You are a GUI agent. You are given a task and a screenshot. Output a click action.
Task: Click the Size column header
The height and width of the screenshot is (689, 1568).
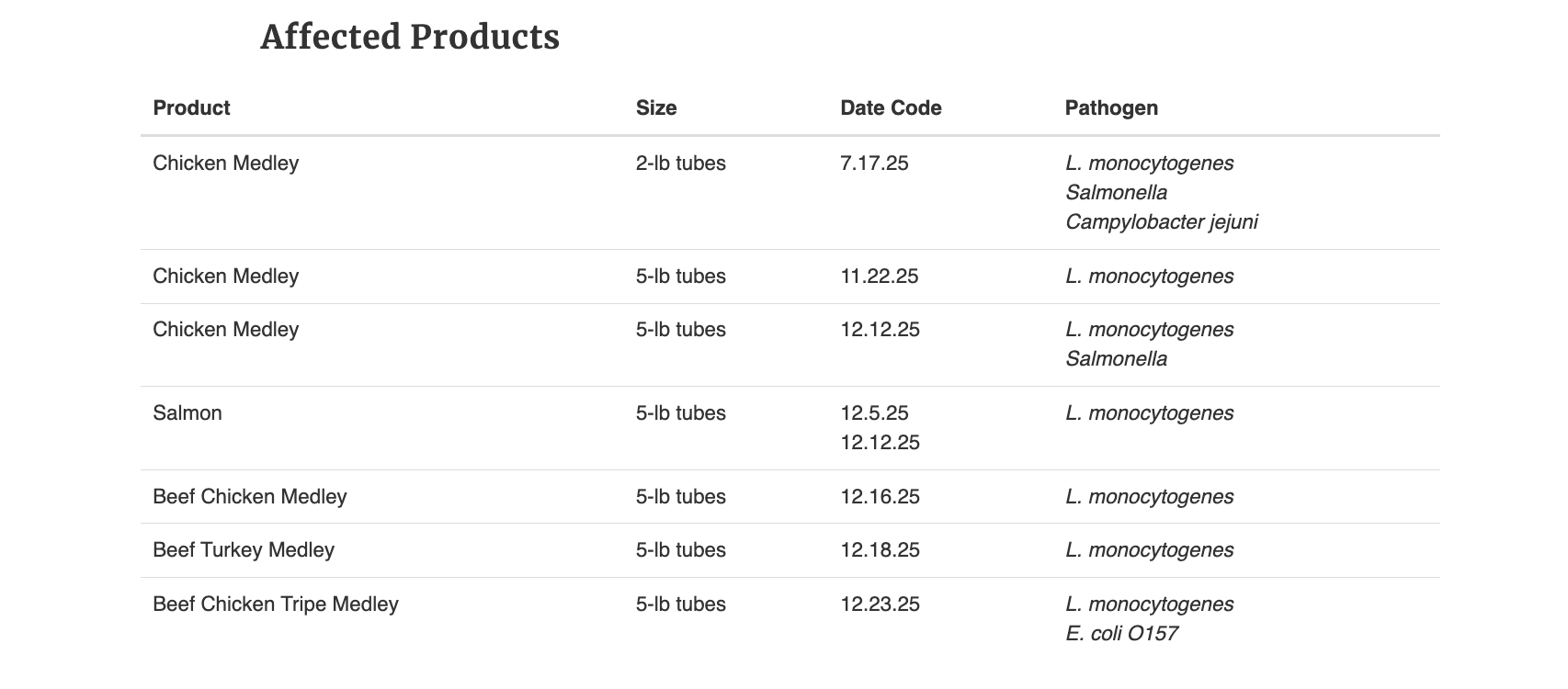tap(655, 107)
